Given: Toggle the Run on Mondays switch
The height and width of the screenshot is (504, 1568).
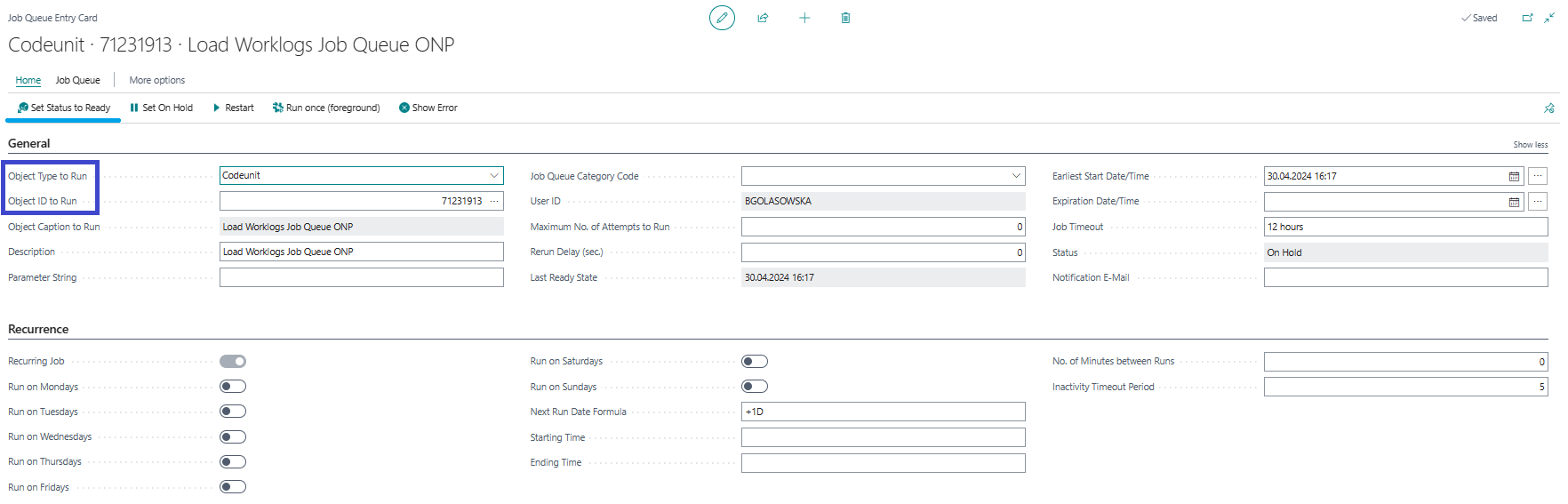Looking at the screenshot, I should [x=233, y=387].
